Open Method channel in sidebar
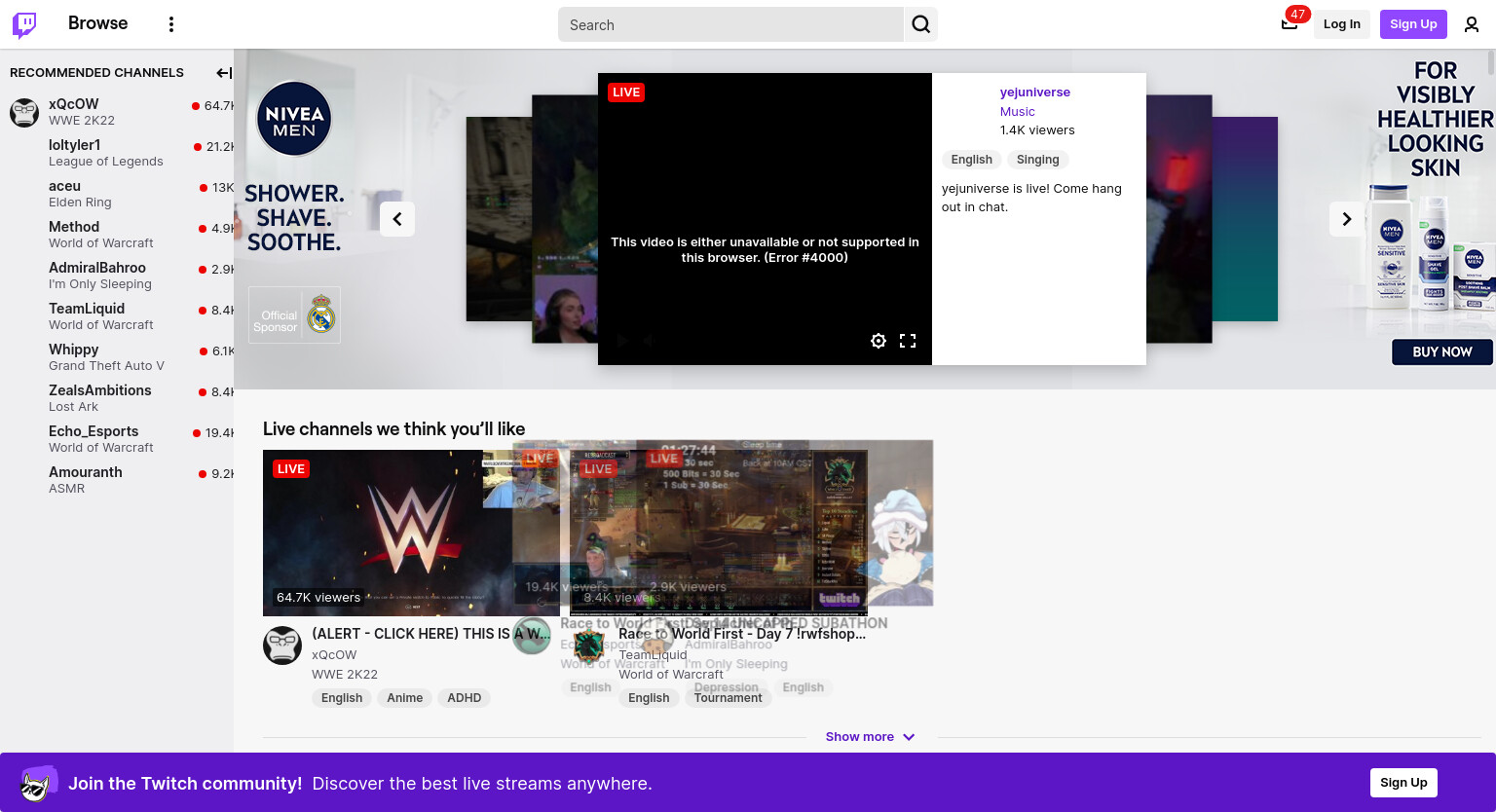 [117, 235]
